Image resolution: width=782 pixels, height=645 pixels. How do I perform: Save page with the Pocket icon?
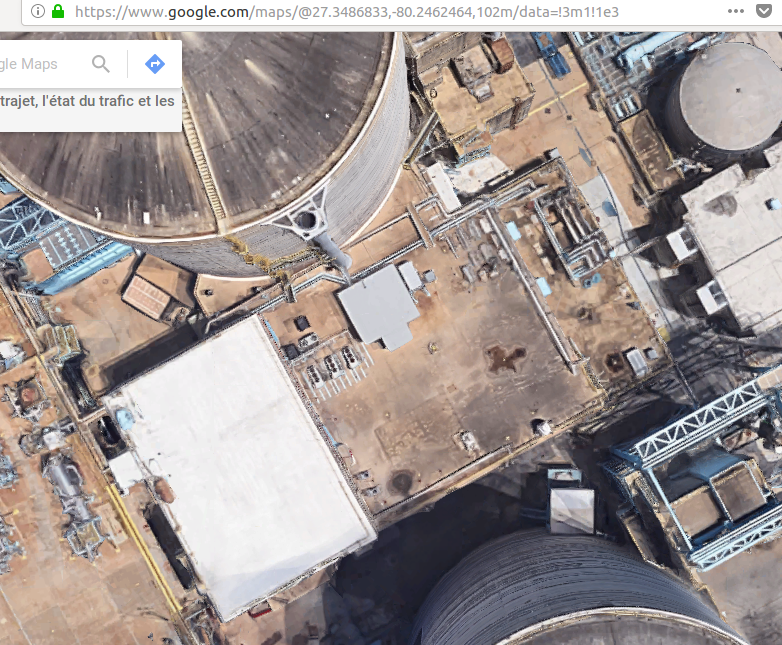[x=767, y=12]
